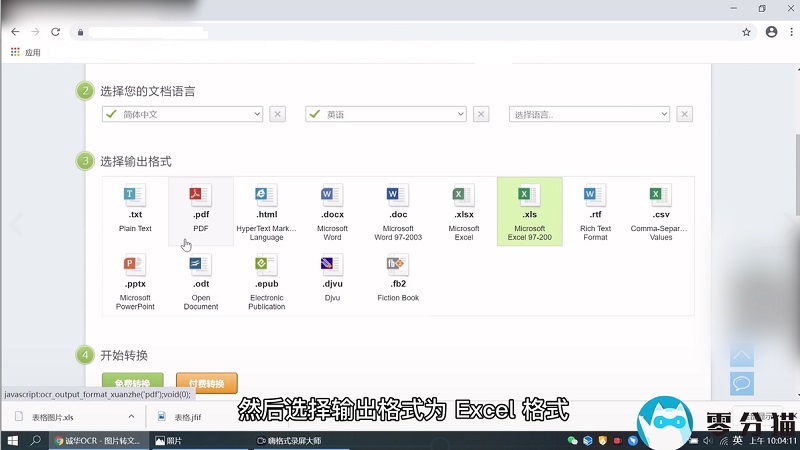Select the .pptx Microsoft PowerPoint format
Viewport: 800px width, 450px height.
[134, 266]
